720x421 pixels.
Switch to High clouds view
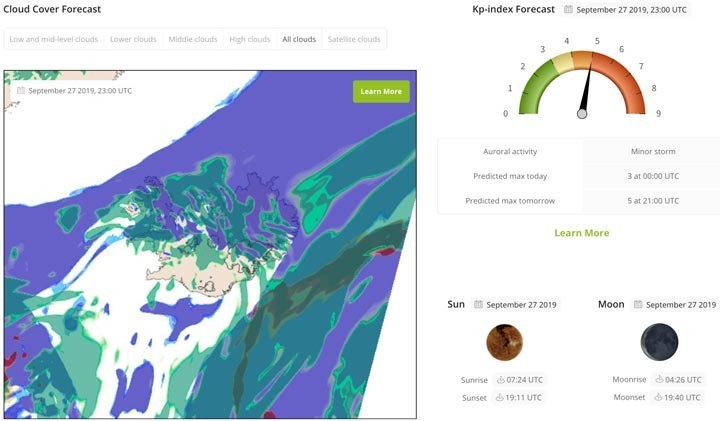(x=248, y=40)
